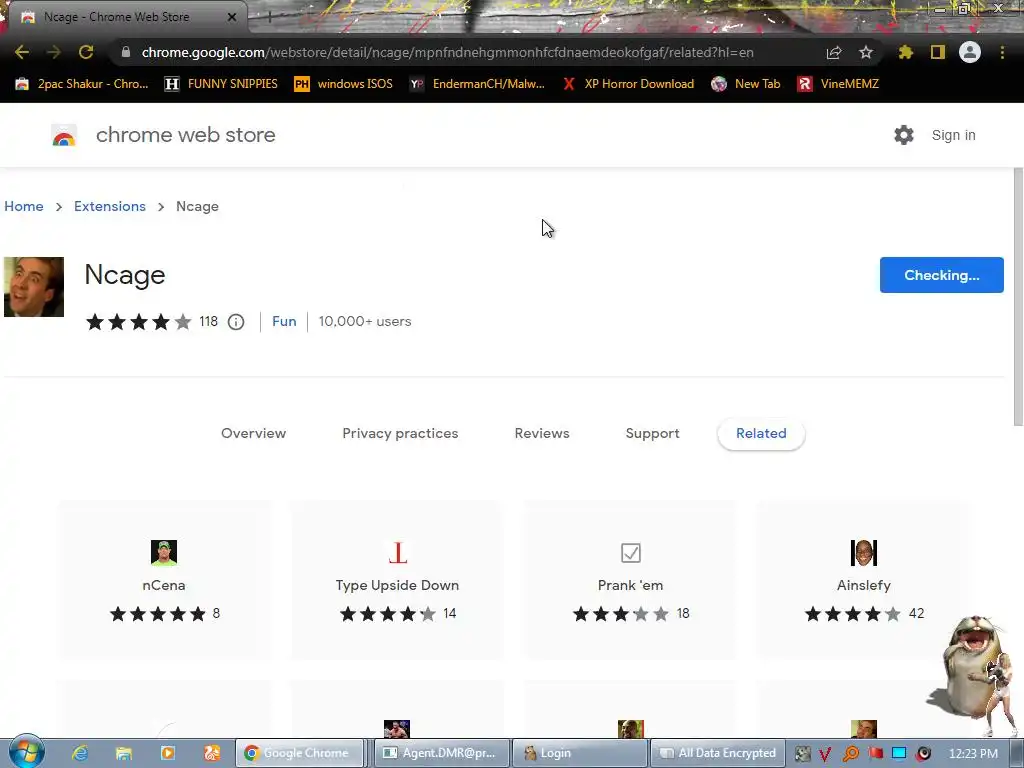Screen dimensions: 1024x768
Task: Open the media player taskbar icon
Action: pos(168,753)
